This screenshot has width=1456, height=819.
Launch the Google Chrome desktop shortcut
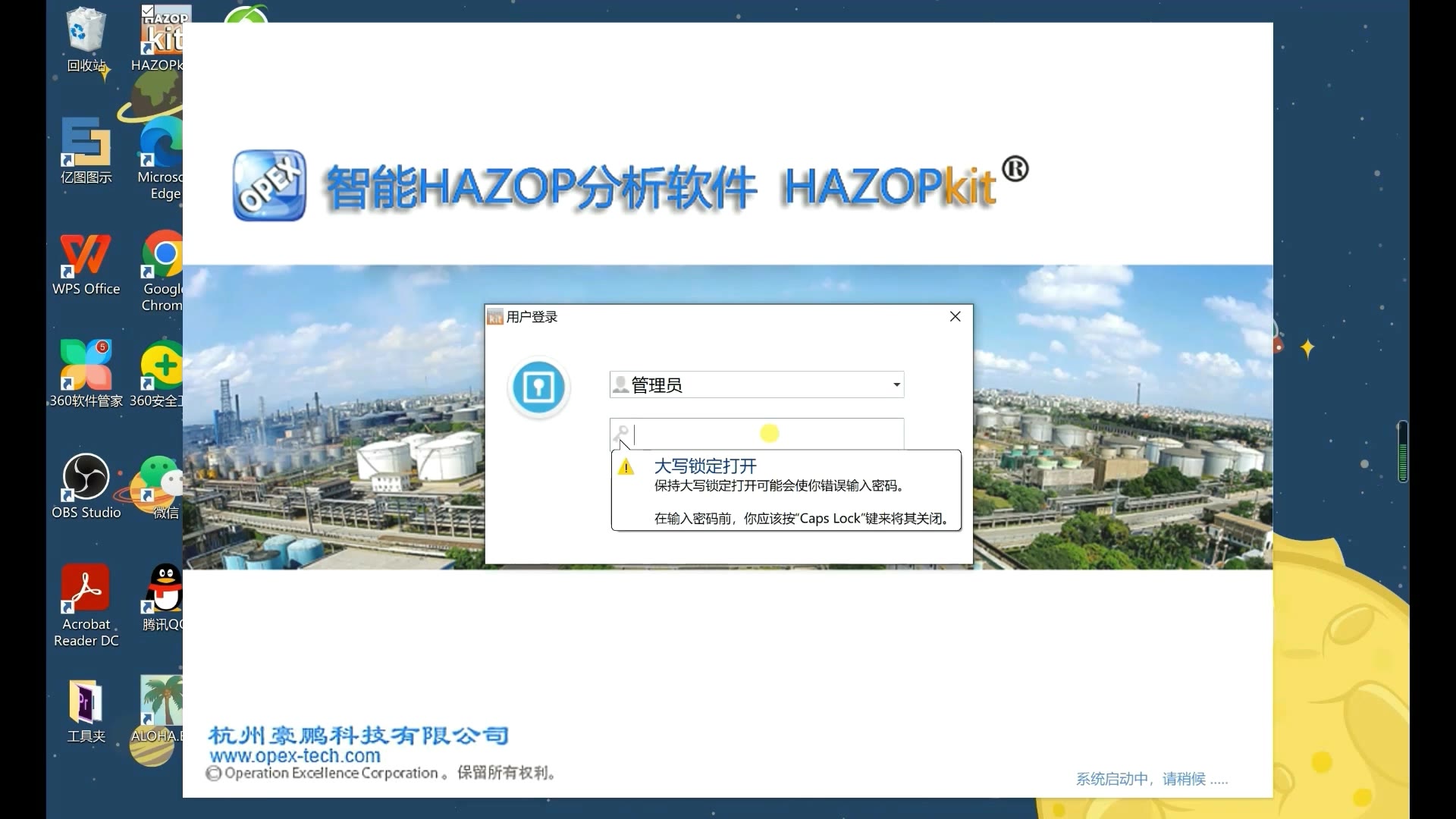pos(162,271)
